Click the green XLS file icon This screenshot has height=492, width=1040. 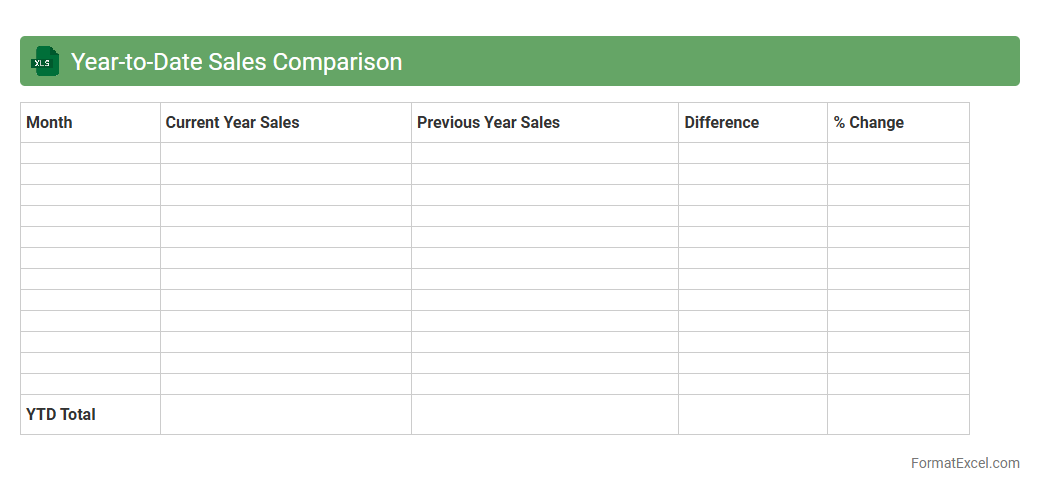point(45,61)
